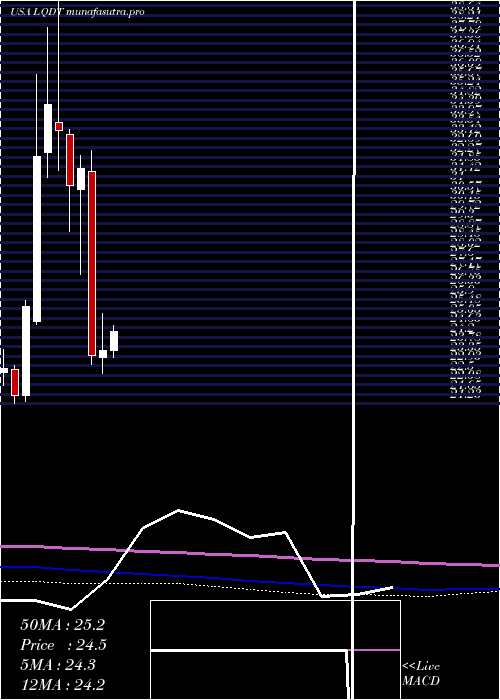Select the Price : 24.5 readout
Viewport: 500px width, 700px height.
64,645
